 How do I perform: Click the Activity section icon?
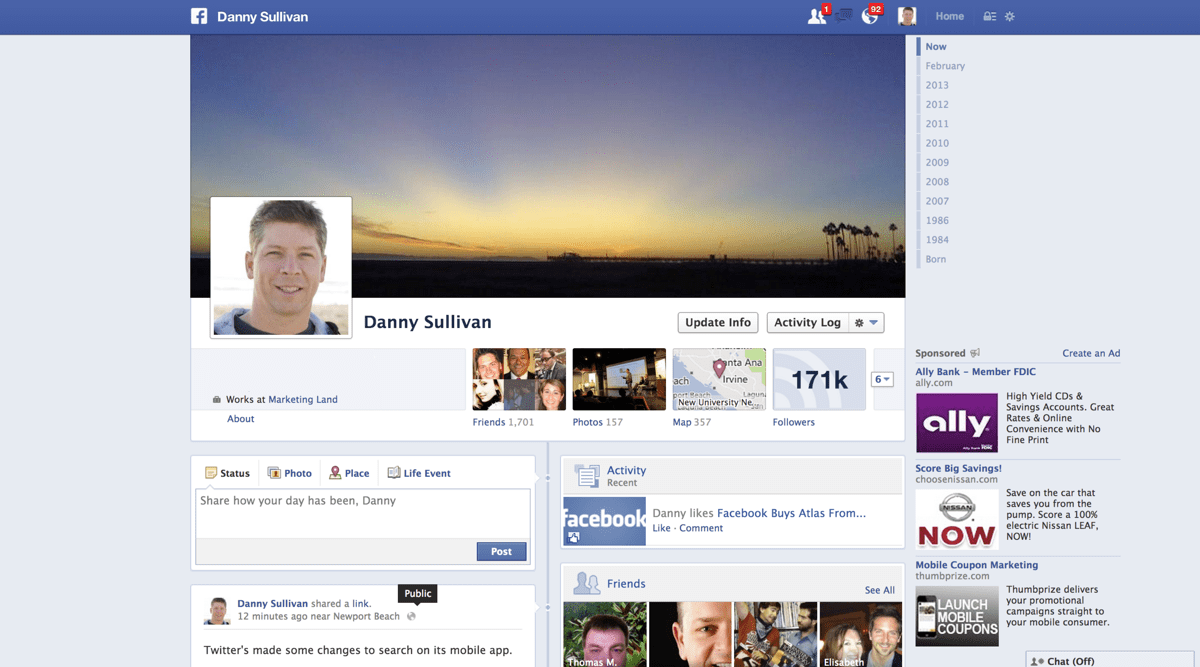(x=587, y=475)
